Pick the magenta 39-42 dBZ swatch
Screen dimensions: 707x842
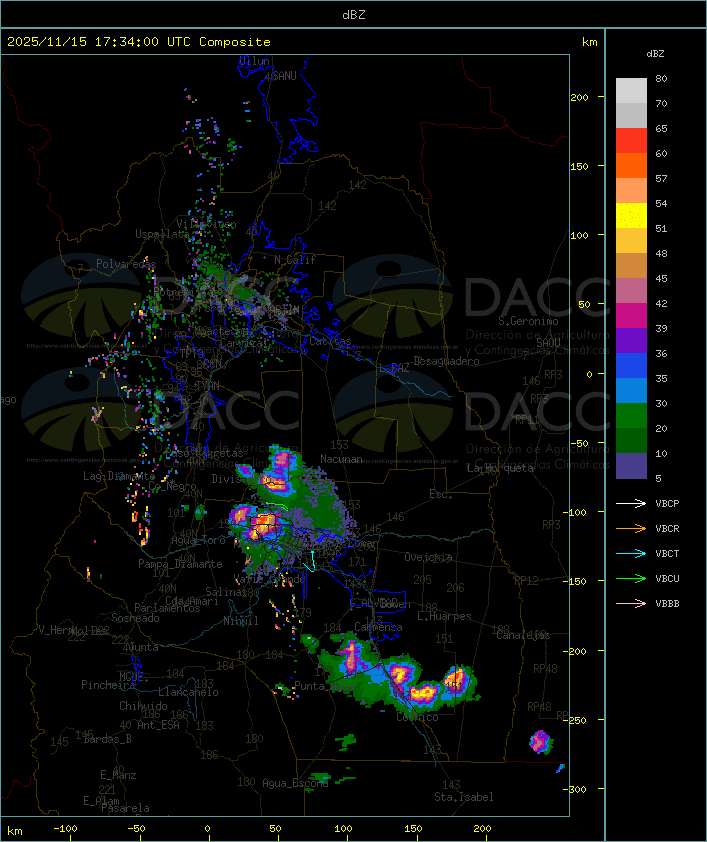coord(631,316)
